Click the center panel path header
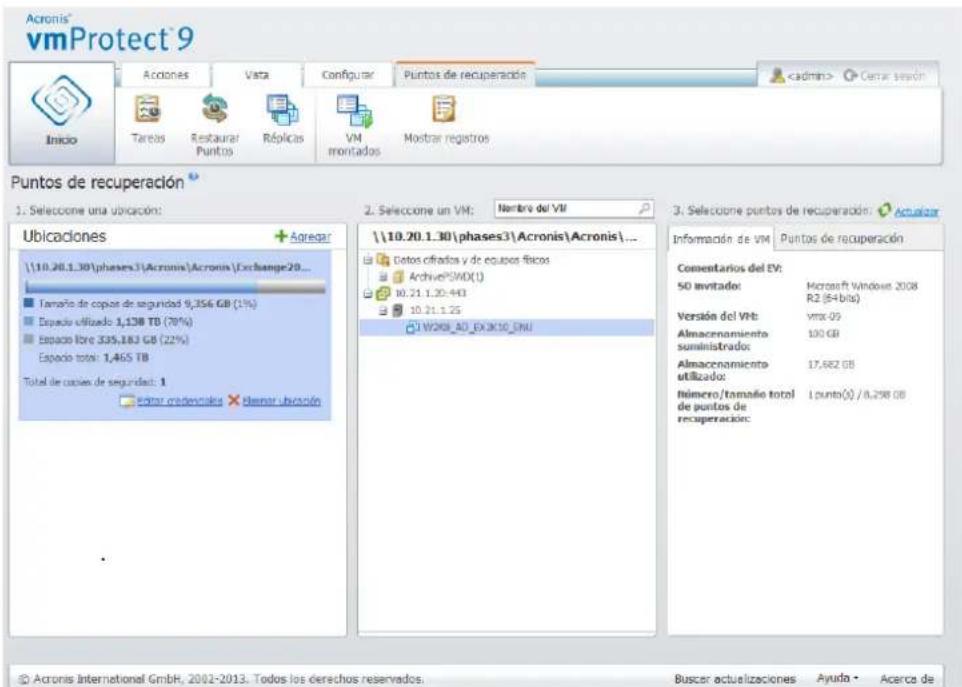 coord(504,237)
